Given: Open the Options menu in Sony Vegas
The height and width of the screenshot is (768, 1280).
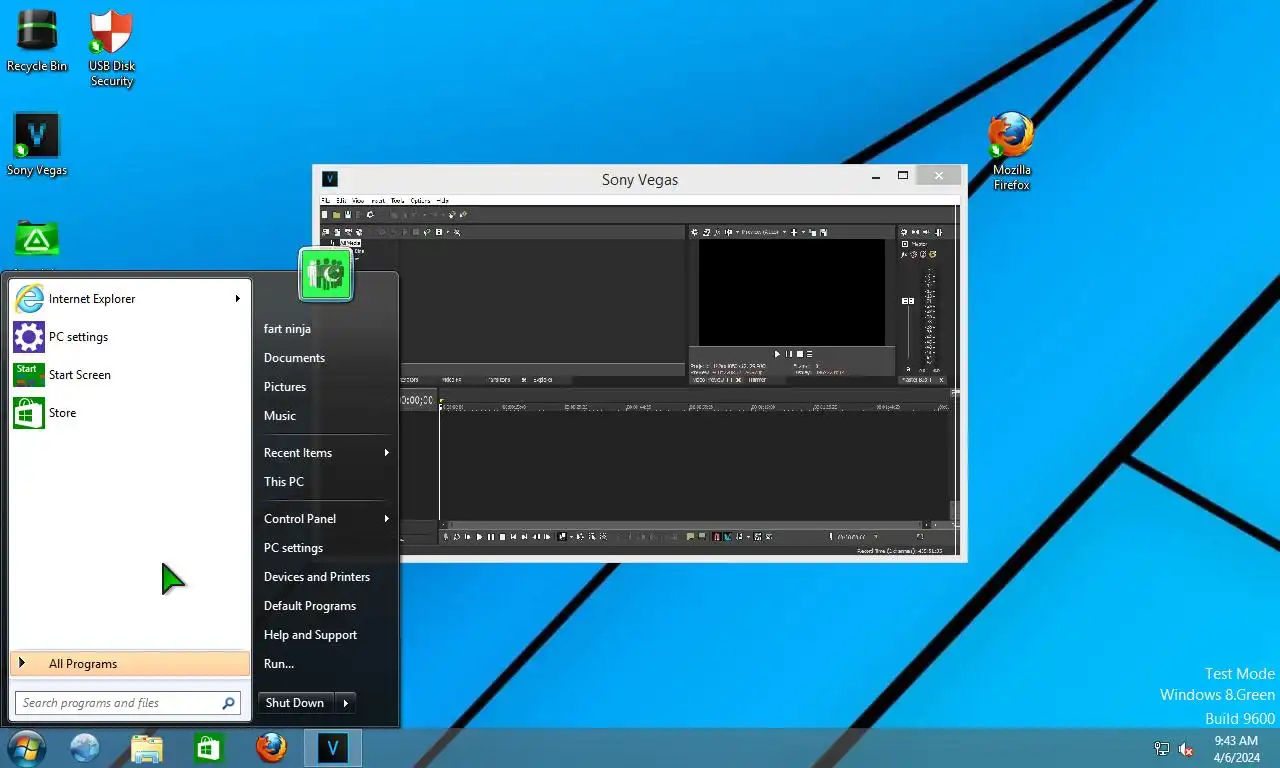Looking at the screenshot, I should point(420,200).
